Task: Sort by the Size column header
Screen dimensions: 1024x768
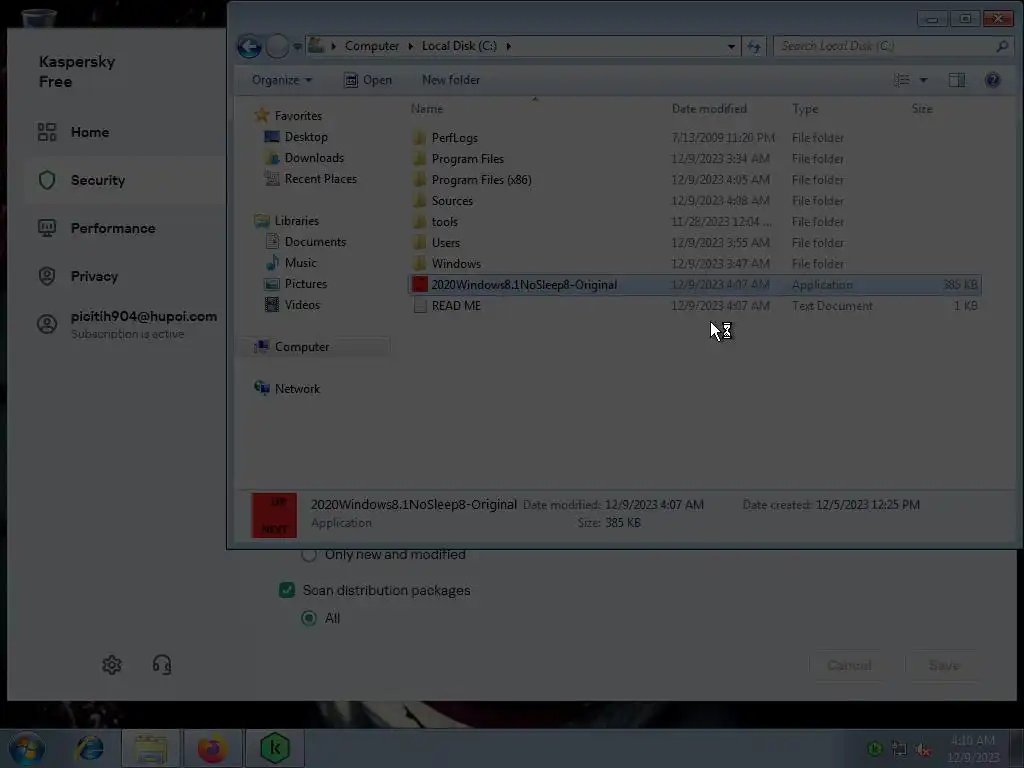Action: pyautogui.click(x=921, y=109)
